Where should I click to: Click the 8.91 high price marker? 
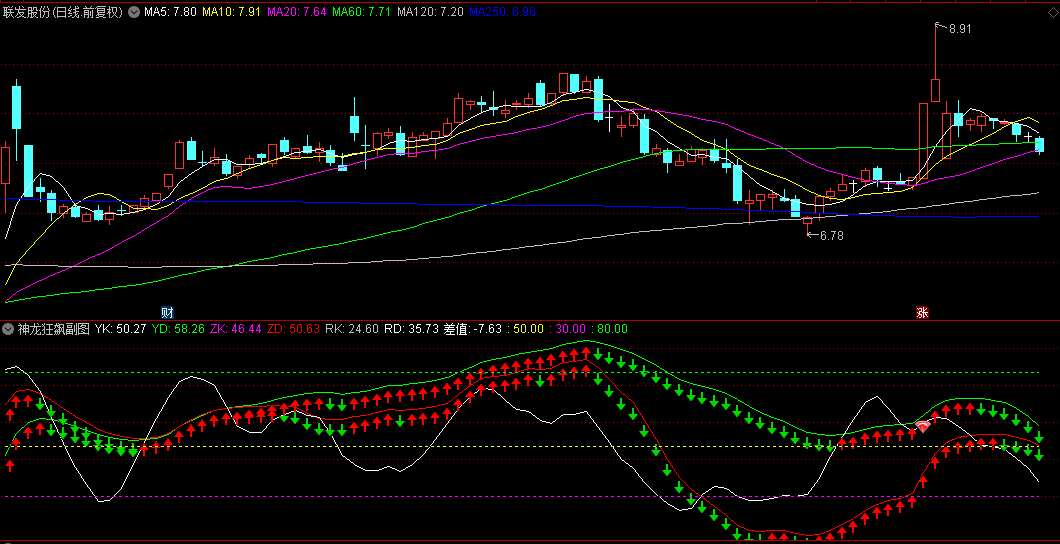tap(960, 28)
